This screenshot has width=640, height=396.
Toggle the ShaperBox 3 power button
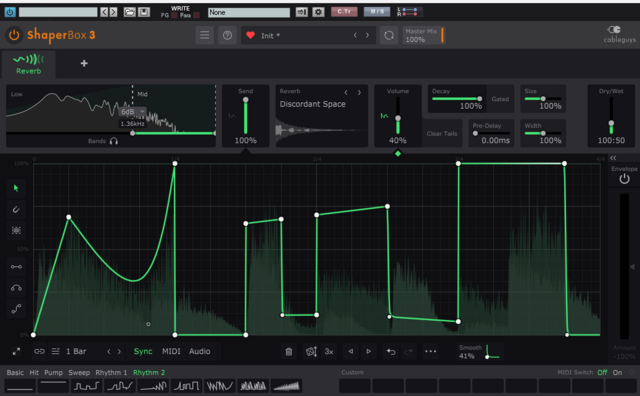pos(14,35)
